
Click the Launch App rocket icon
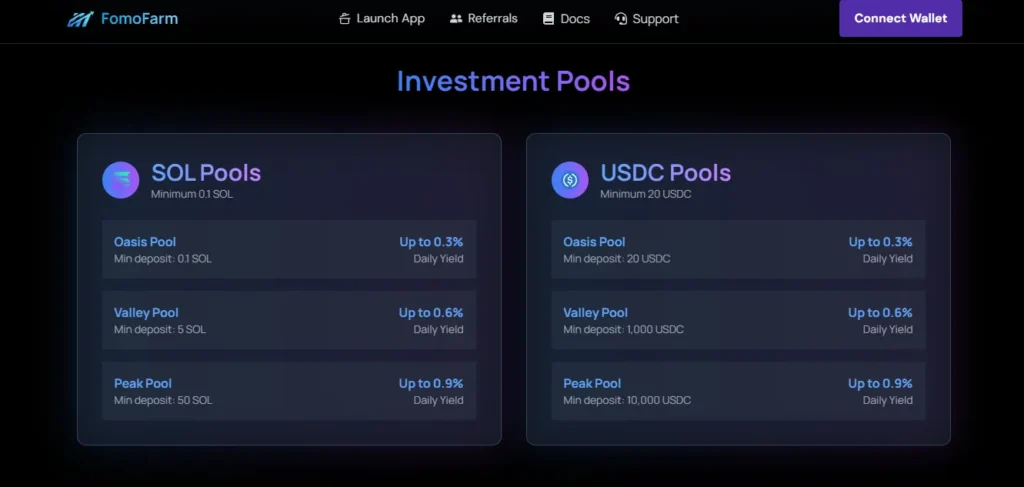344,19
